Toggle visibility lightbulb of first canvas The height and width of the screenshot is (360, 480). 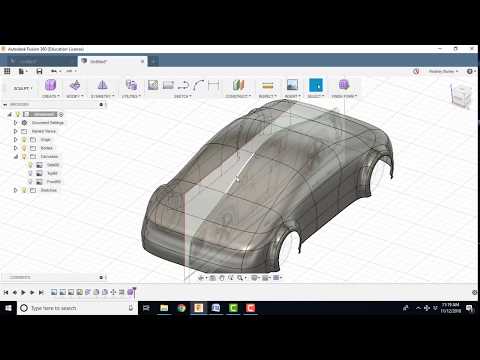(x=30, y=165)
